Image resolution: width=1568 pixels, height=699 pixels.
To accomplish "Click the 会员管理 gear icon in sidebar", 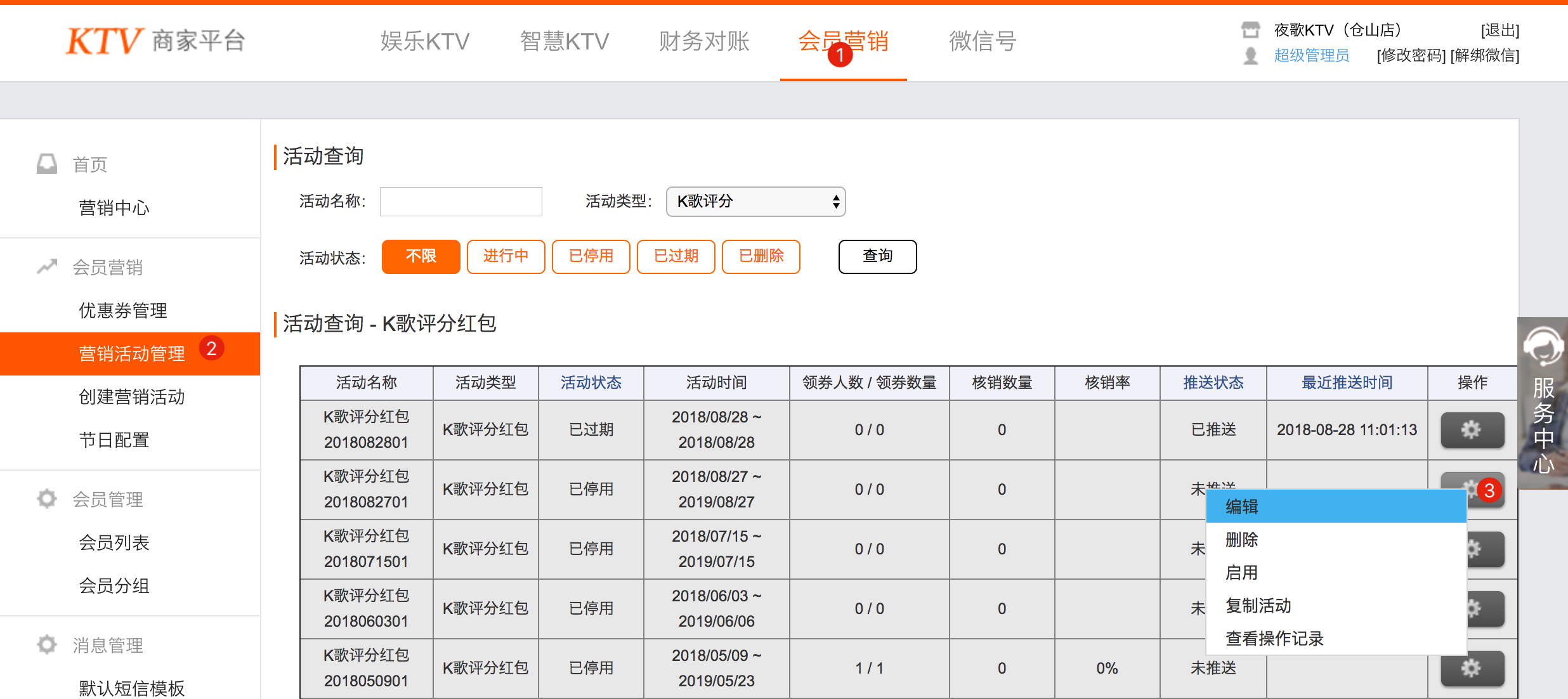I will point(47,499).
